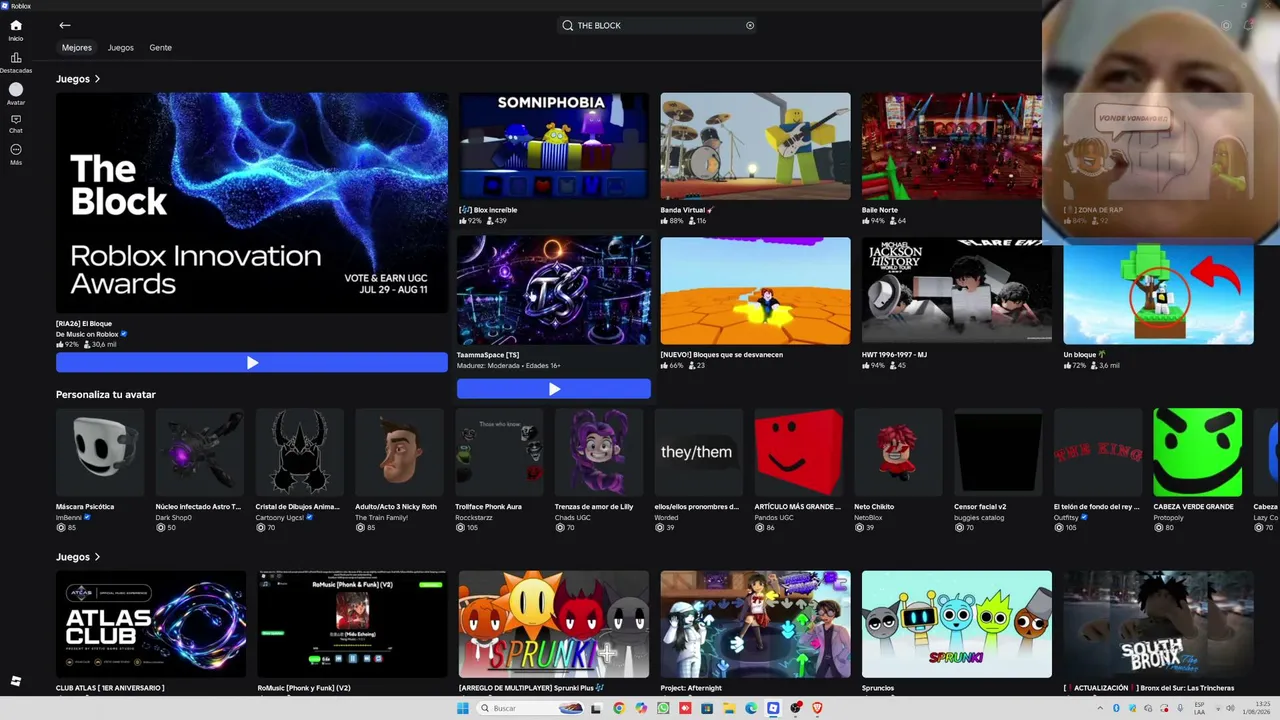Open the HWT 1996-1997 MJ thumbnail
The width and height of the screenshot is (1280, 720).
tap(957, 291)
